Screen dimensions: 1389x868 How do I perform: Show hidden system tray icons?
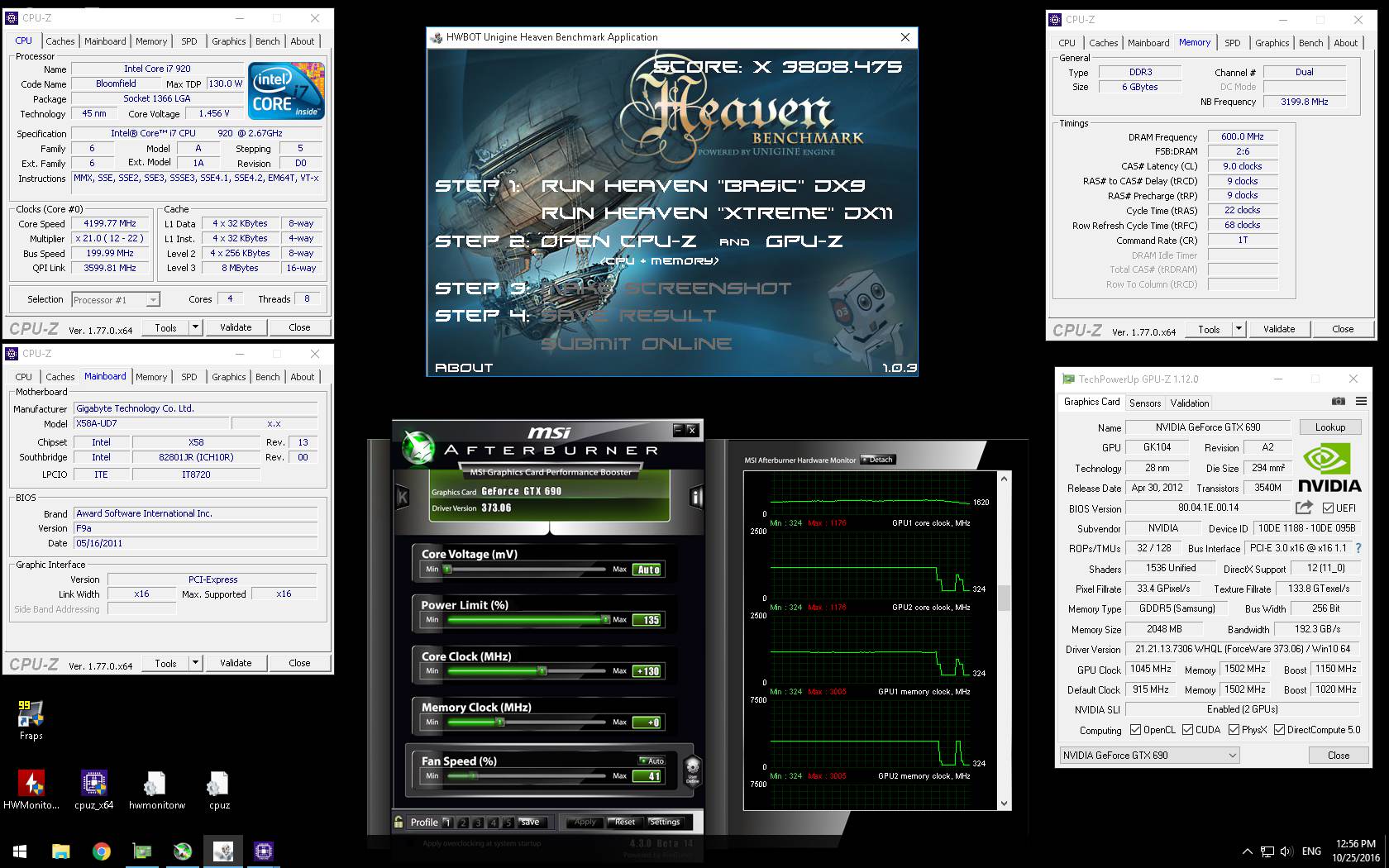point(1247,851)
